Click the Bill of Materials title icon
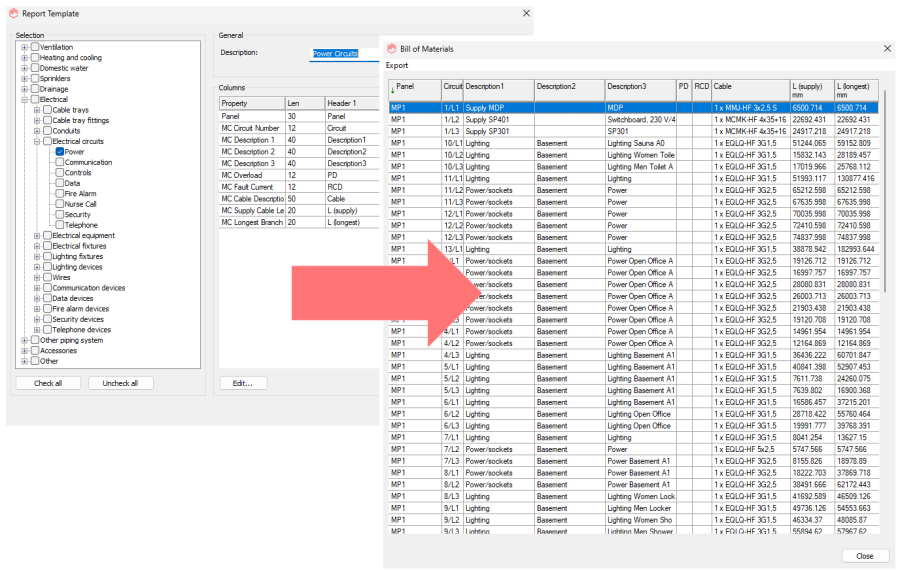This screenshot has height=573, width=900. [391, 49]
